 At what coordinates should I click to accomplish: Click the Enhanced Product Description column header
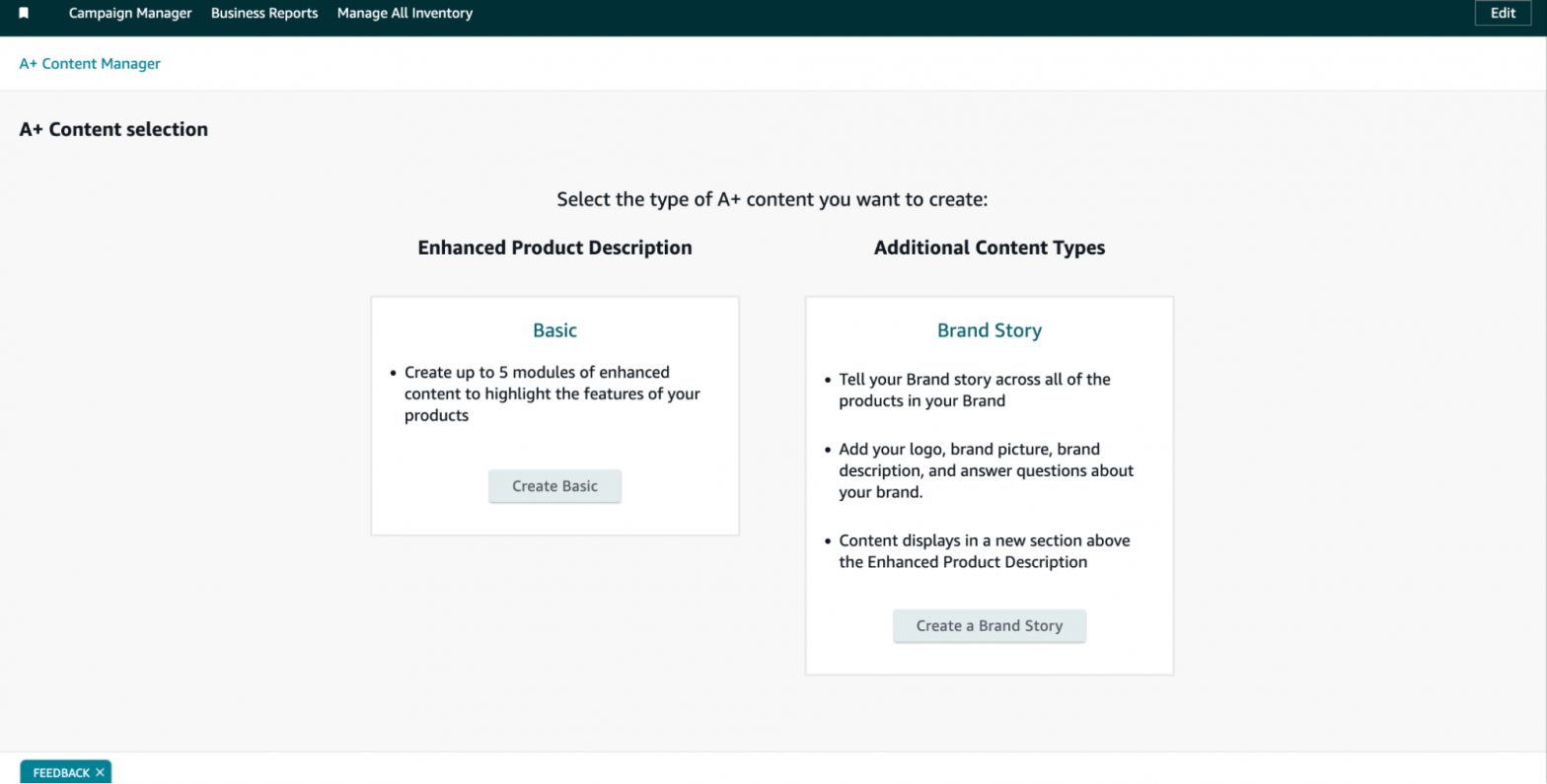tap(554, 248)
